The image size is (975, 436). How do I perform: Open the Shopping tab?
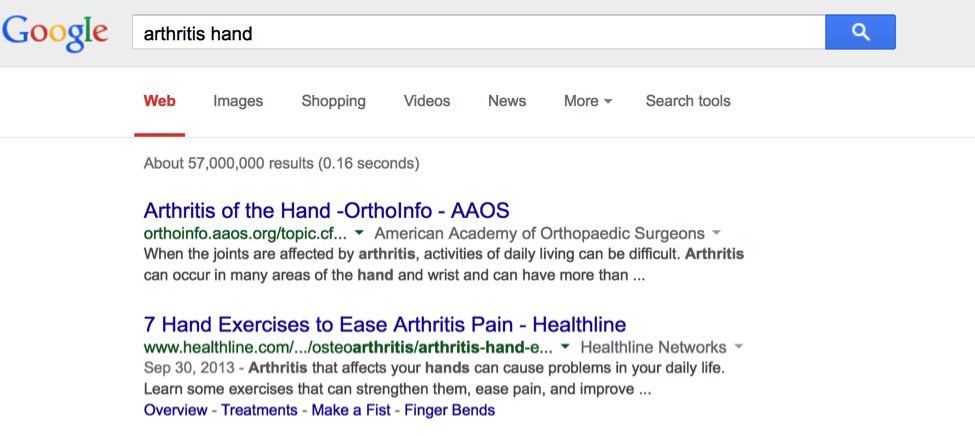(x=334, y=101)
